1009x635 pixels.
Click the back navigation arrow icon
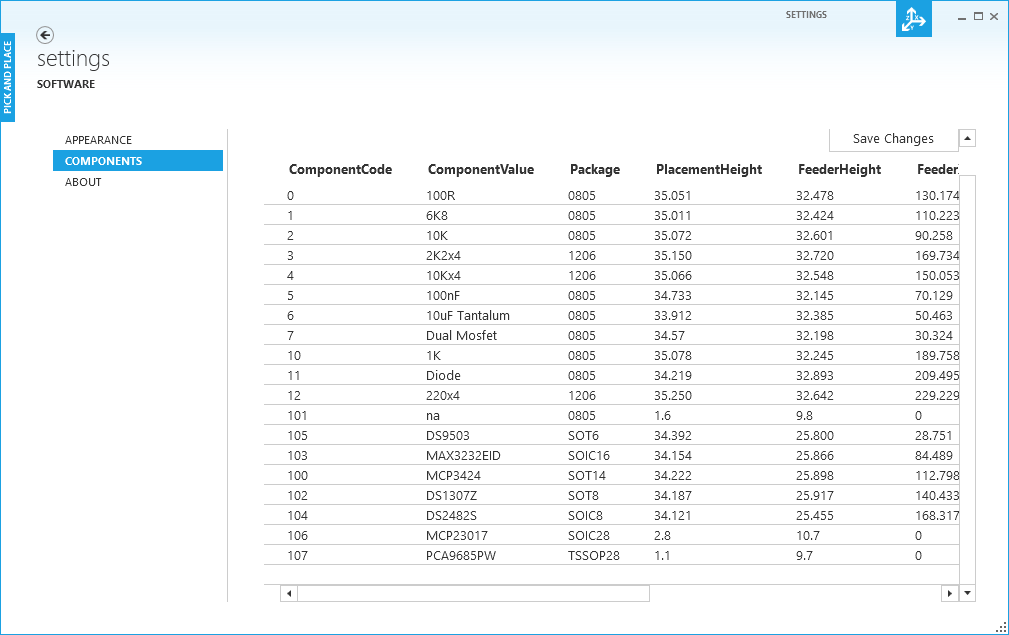44,35
